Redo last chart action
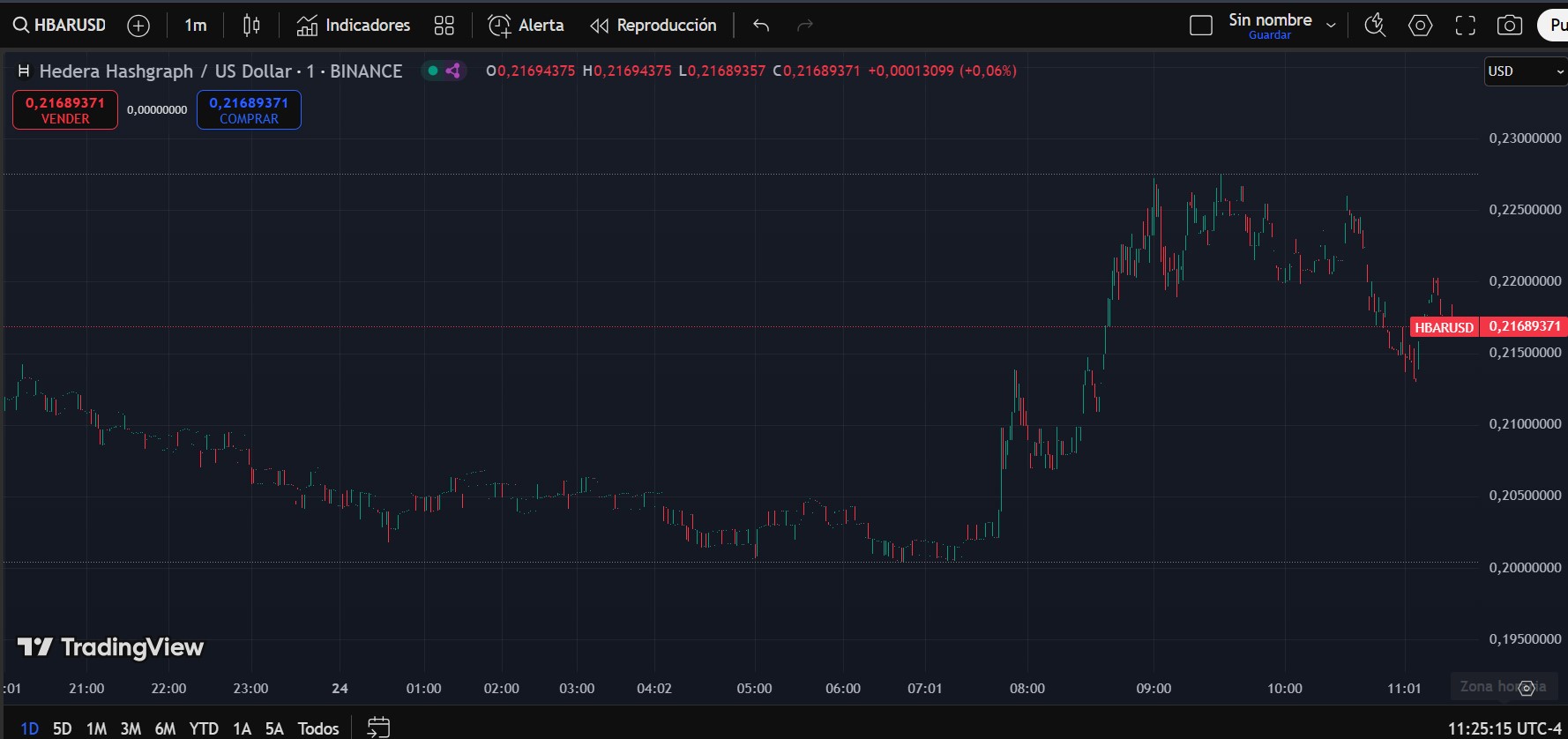The image size is (1568, 739). [804, 26]
